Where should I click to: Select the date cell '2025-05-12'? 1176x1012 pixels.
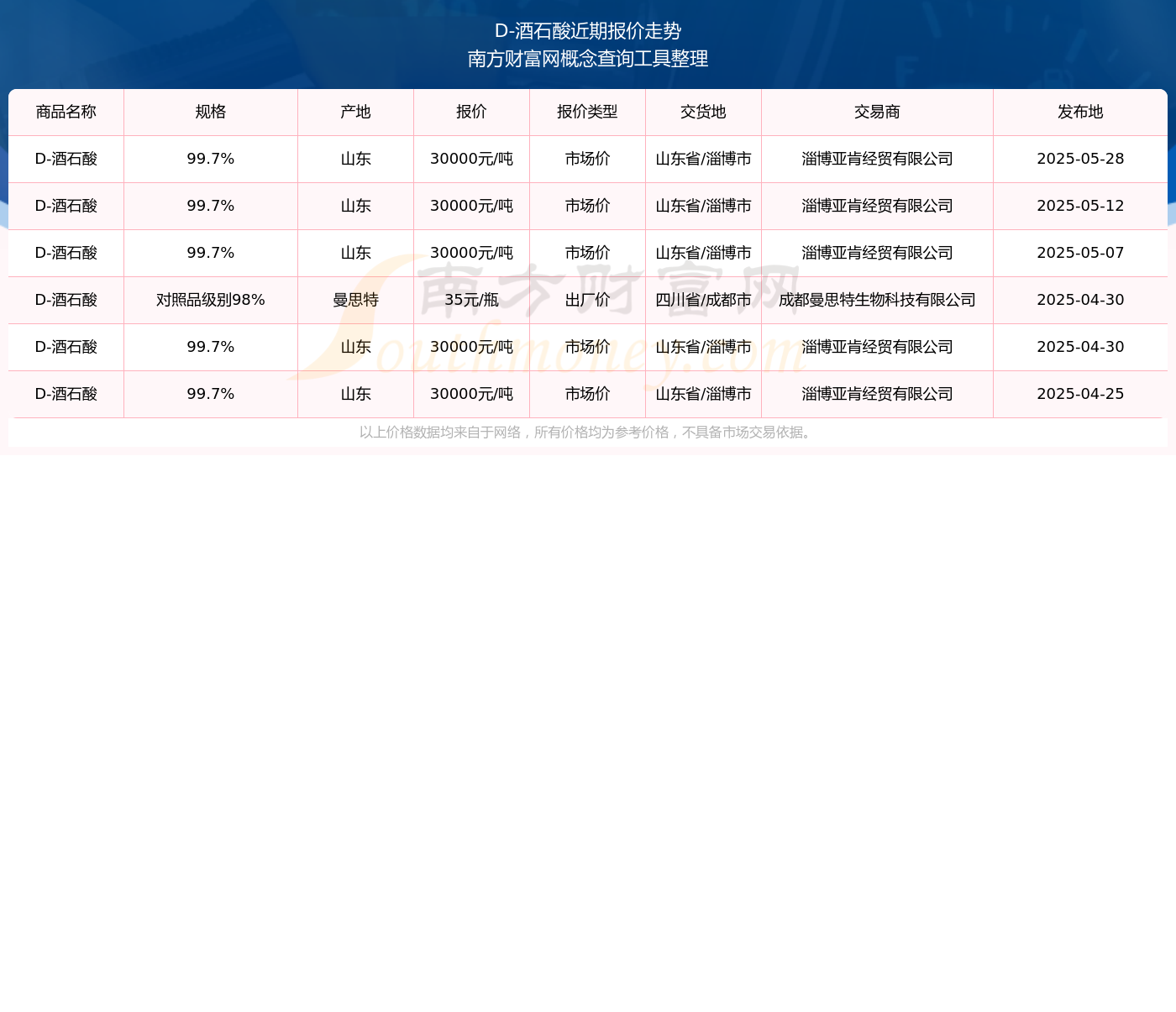pos(1081,206)
